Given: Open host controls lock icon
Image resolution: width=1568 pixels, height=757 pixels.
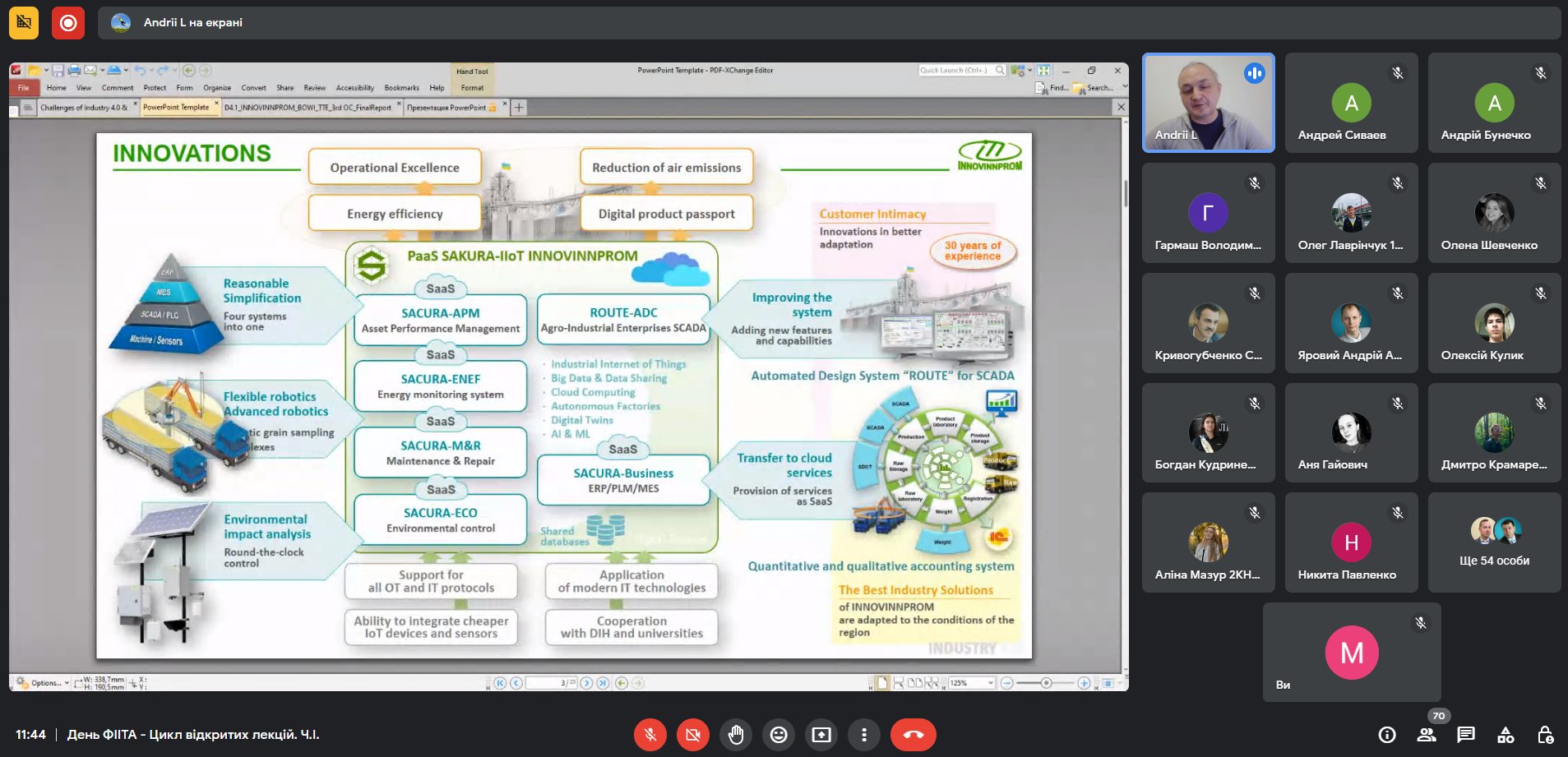Looking at the screenshot, I should 1545,735.
